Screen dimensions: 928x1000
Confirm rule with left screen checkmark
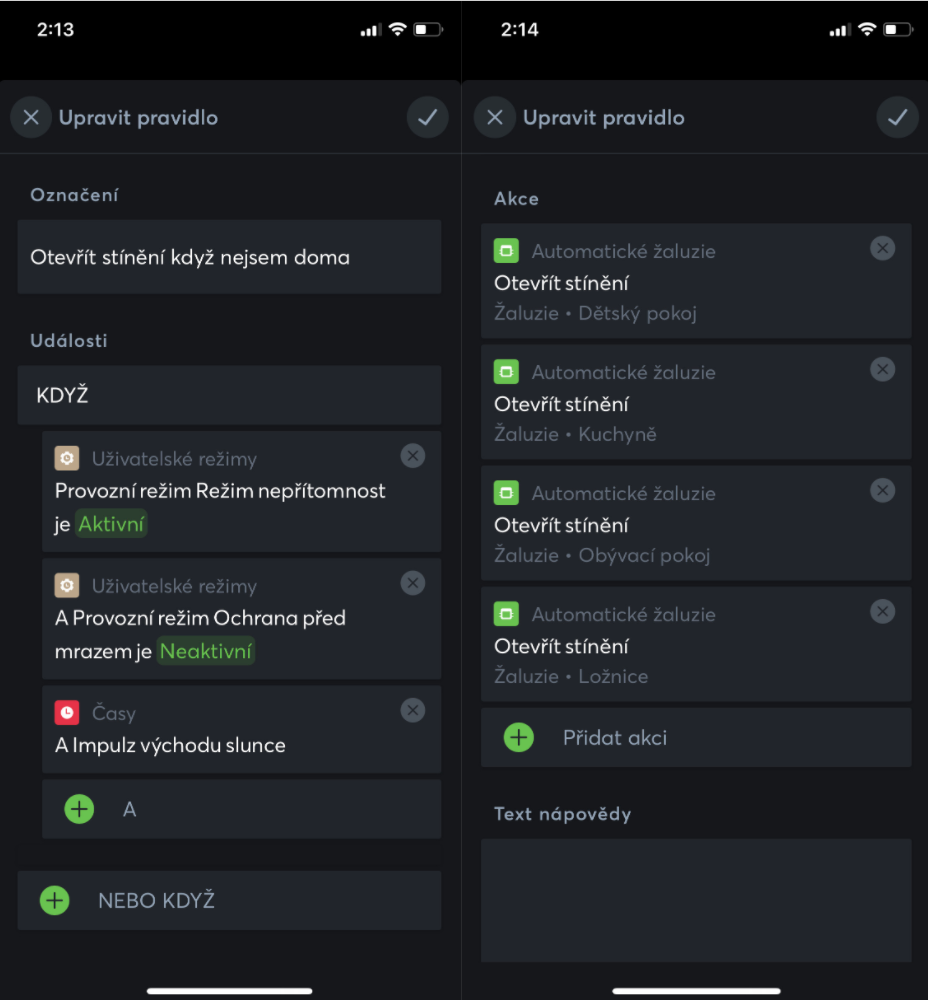[427, 118]
